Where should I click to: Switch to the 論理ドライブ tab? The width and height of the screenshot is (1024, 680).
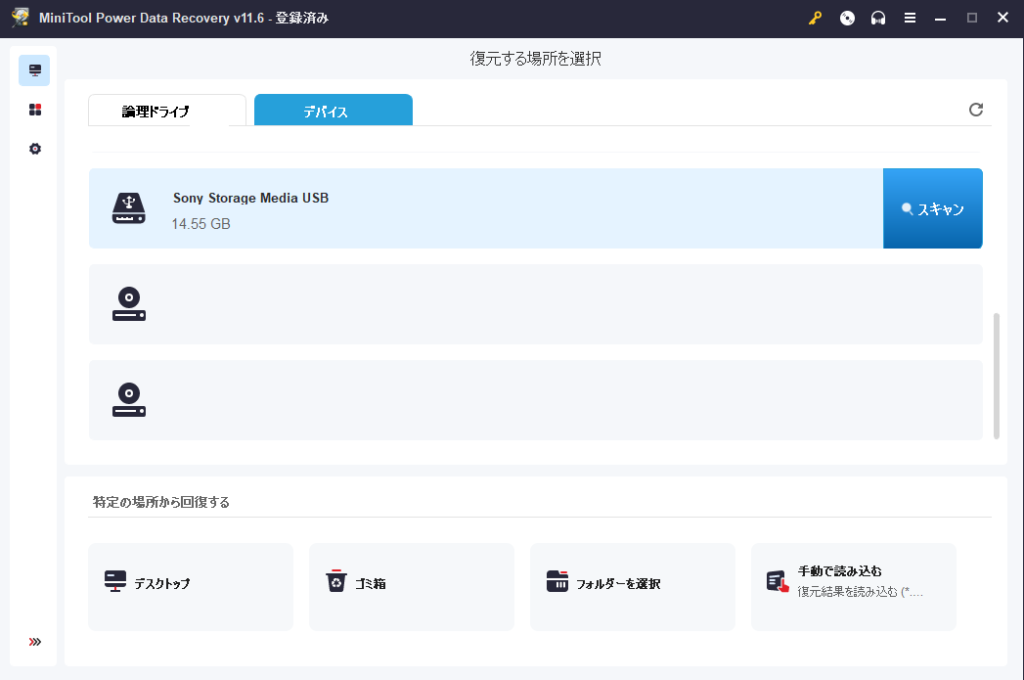click(167, 110)
